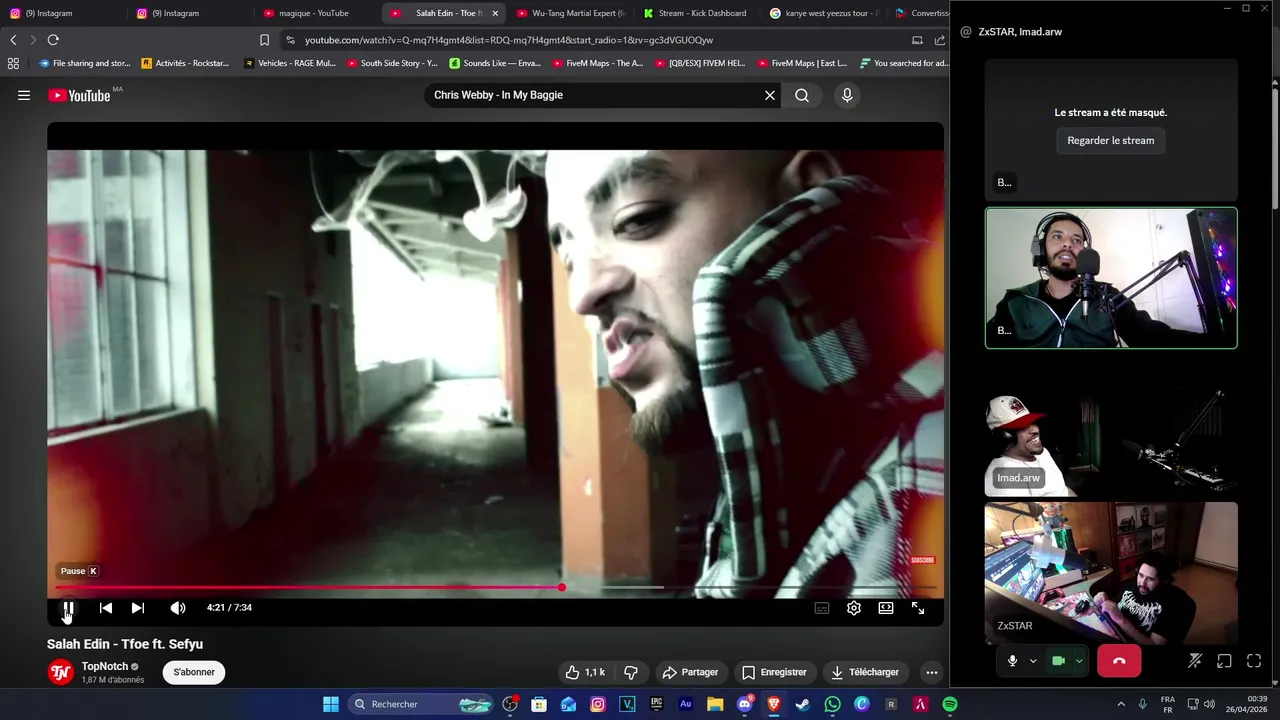Open the browser apps grid
Image resolution: width=1280 pixels, height=720 pixels.
click(x=13, y=63)
